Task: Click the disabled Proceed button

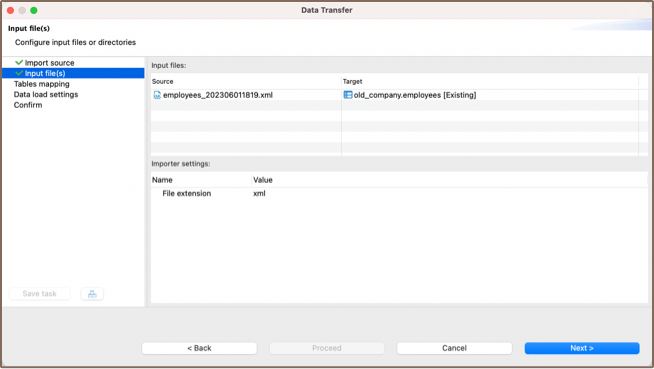Action: pyautogui.click(x=327, y=348)
